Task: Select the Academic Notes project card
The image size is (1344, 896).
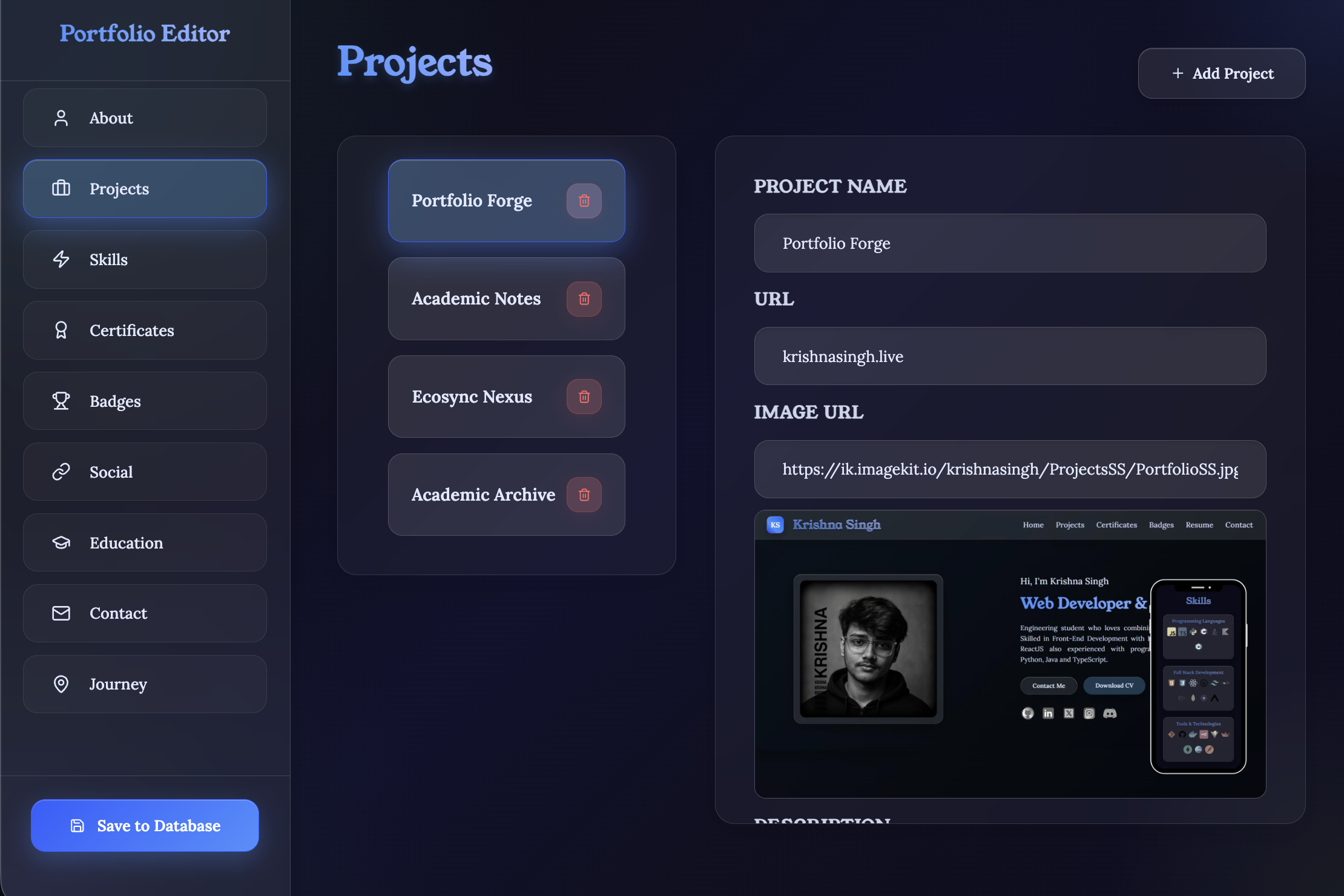Action: coord(476,298)
